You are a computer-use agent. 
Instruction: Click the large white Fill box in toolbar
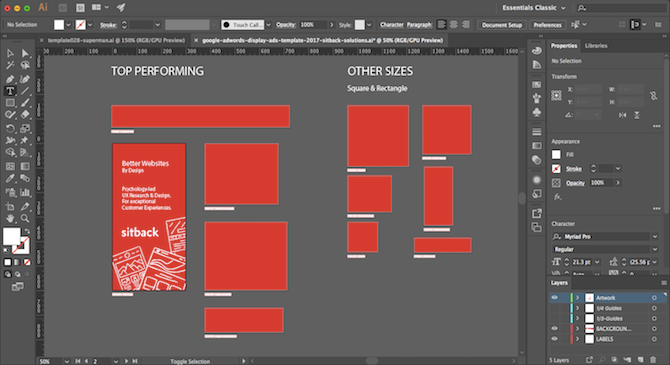[12, 236]
